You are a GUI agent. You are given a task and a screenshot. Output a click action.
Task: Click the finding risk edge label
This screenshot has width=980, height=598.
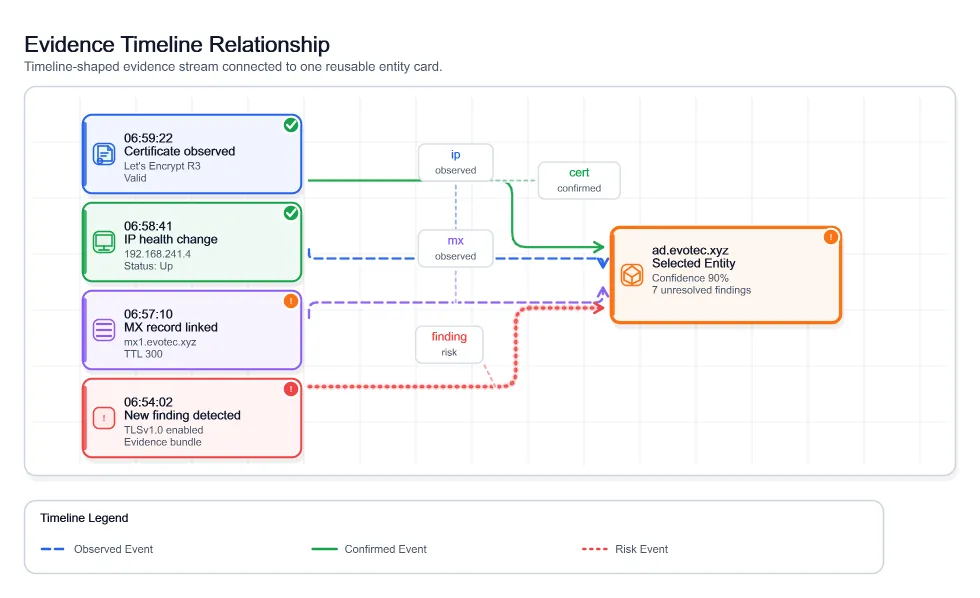click(x=449, y=344)
